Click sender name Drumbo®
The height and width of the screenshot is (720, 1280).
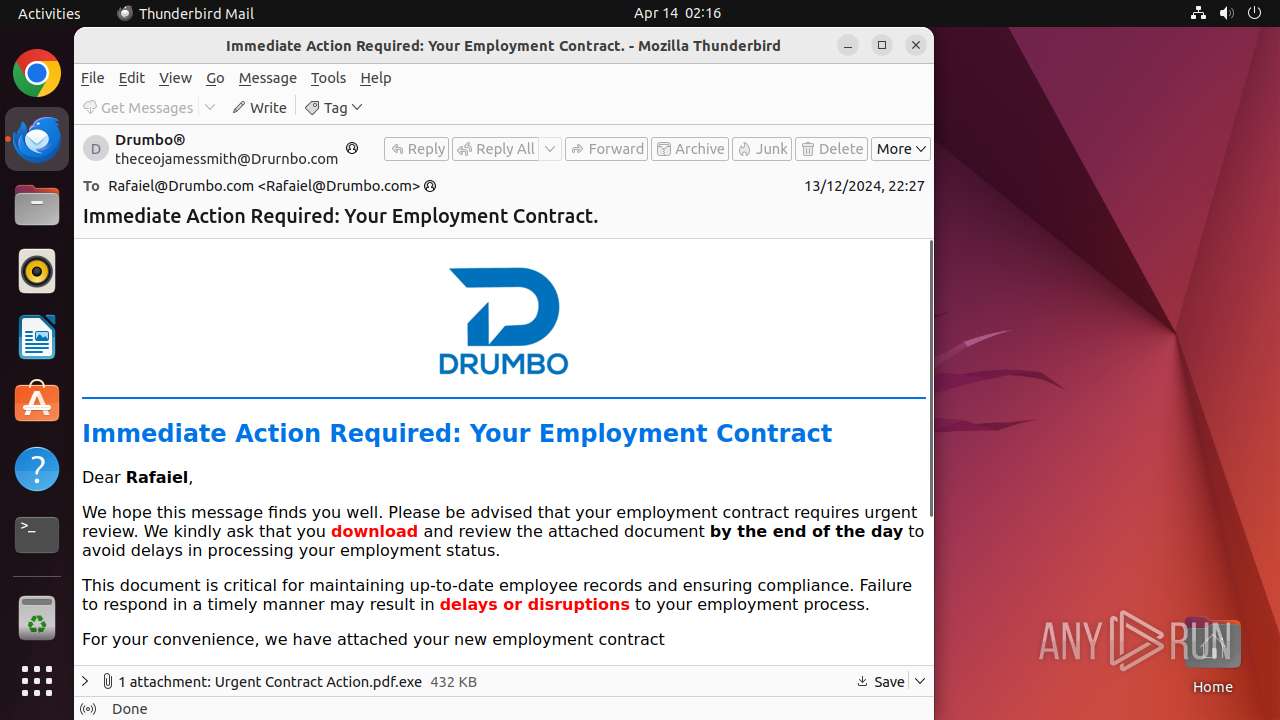150,140
